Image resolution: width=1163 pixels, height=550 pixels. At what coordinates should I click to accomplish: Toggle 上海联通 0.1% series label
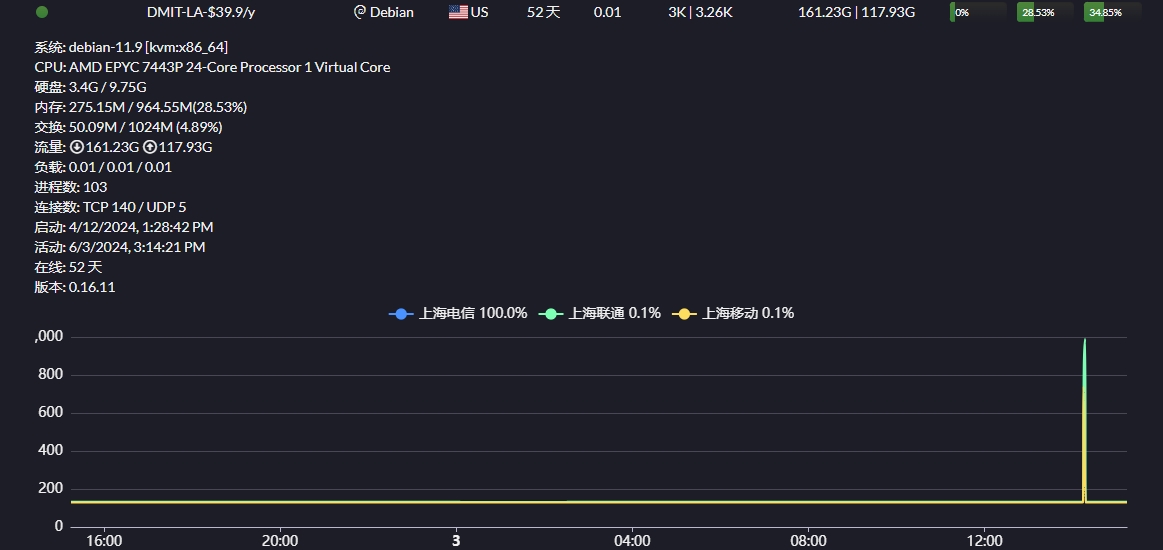pyautogui.click(x=614, y=313)
